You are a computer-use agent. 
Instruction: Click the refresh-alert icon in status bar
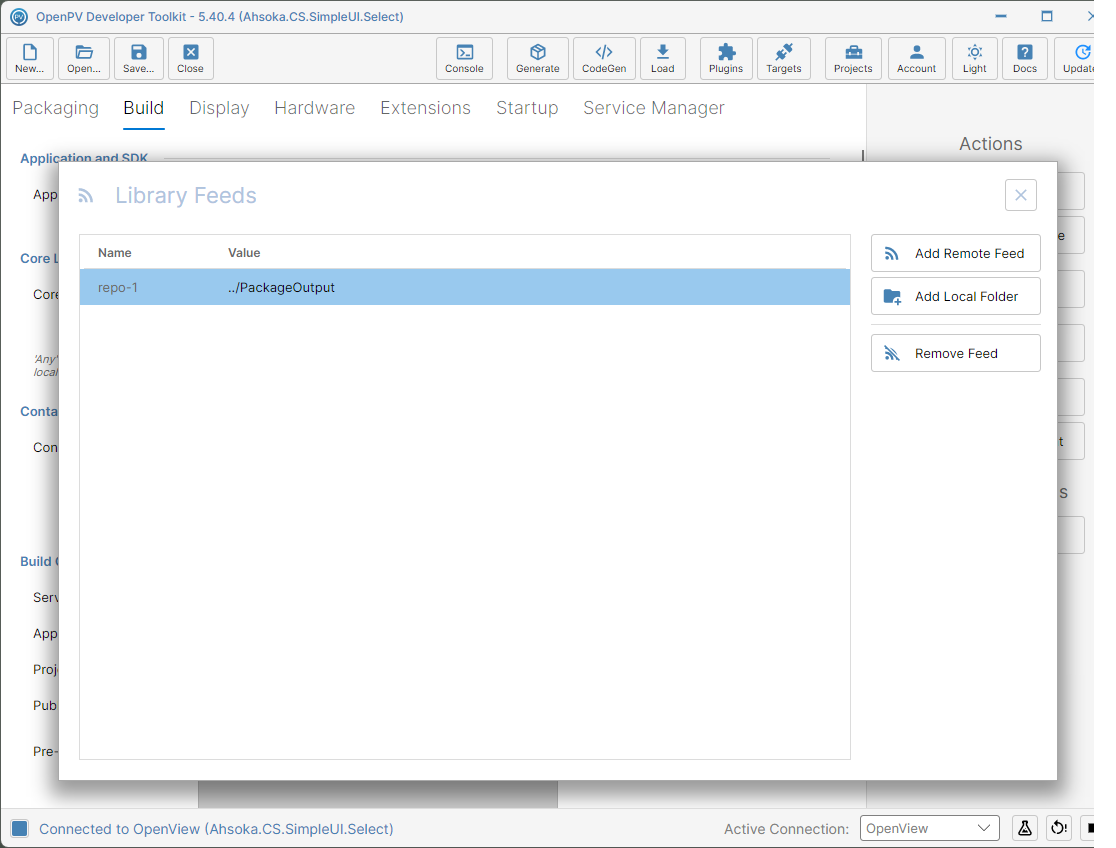click(1059, 828)
